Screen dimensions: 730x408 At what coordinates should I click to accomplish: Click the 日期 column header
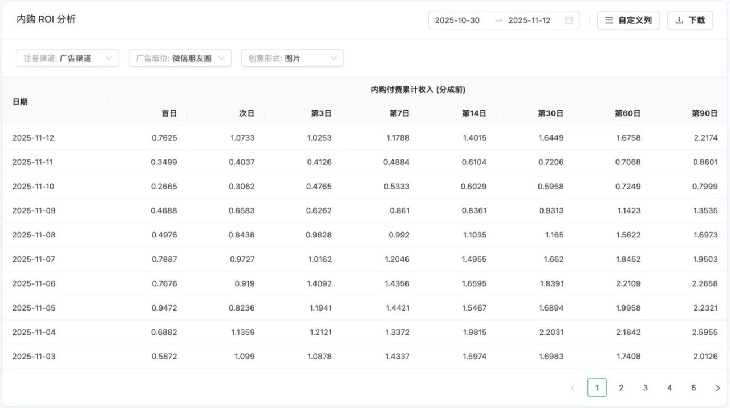[20, 102]
